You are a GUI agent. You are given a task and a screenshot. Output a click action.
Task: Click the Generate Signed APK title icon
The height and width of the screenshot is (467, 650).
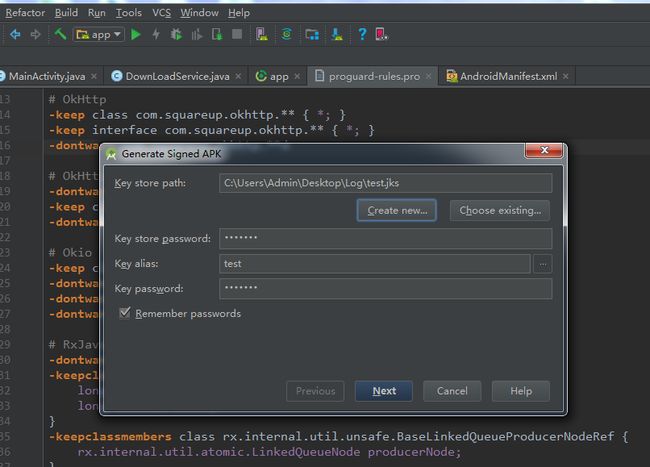[111, 155]
